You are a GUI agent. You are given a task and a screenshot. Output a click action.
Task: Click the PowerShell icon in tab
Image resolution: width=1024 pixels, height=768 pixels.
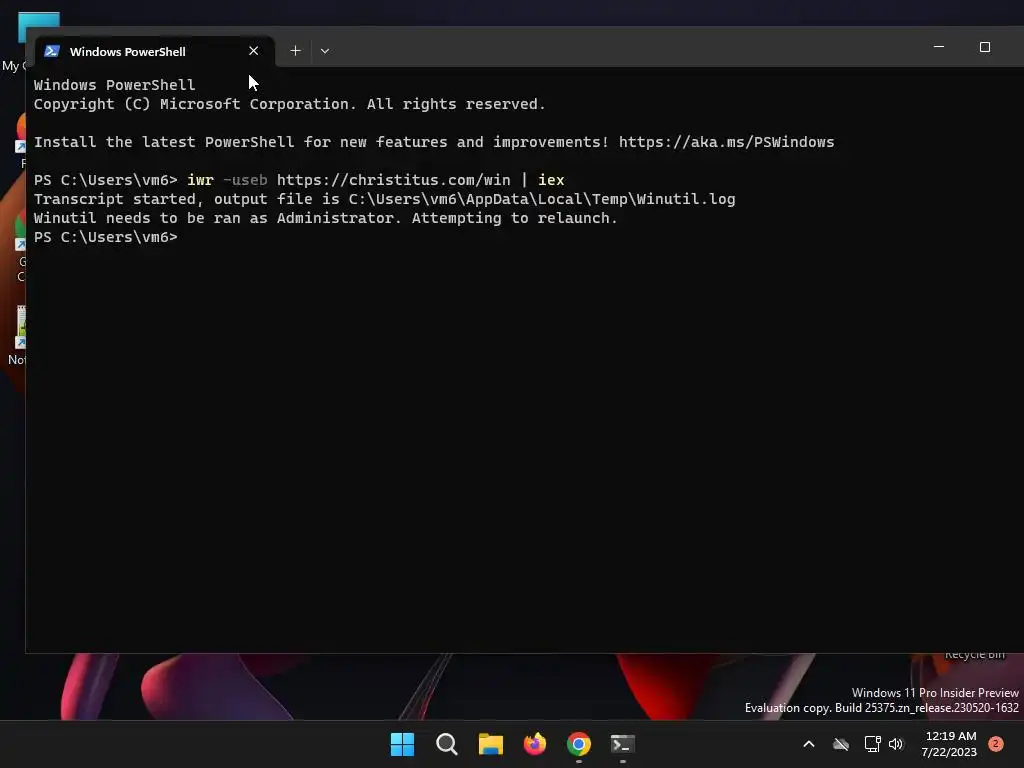[x=52, y=51]
